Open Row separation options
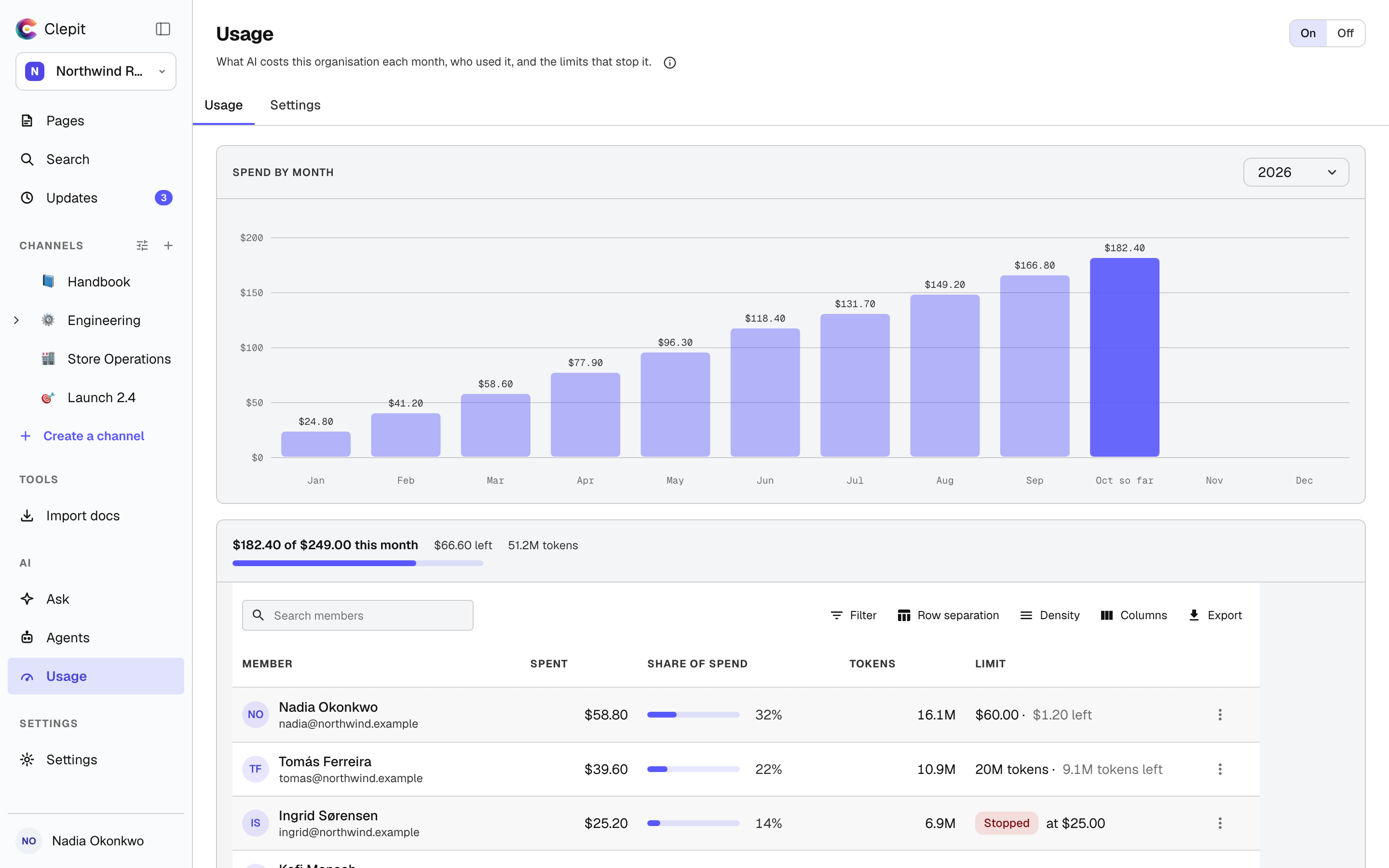Screen dimensions: 1389x868 [x=948, y=615]
